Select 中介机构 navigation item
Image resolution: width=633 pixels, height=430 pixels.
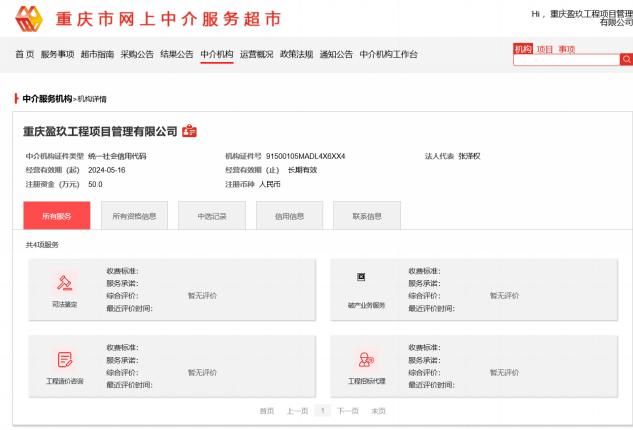[x=217, y=54]
